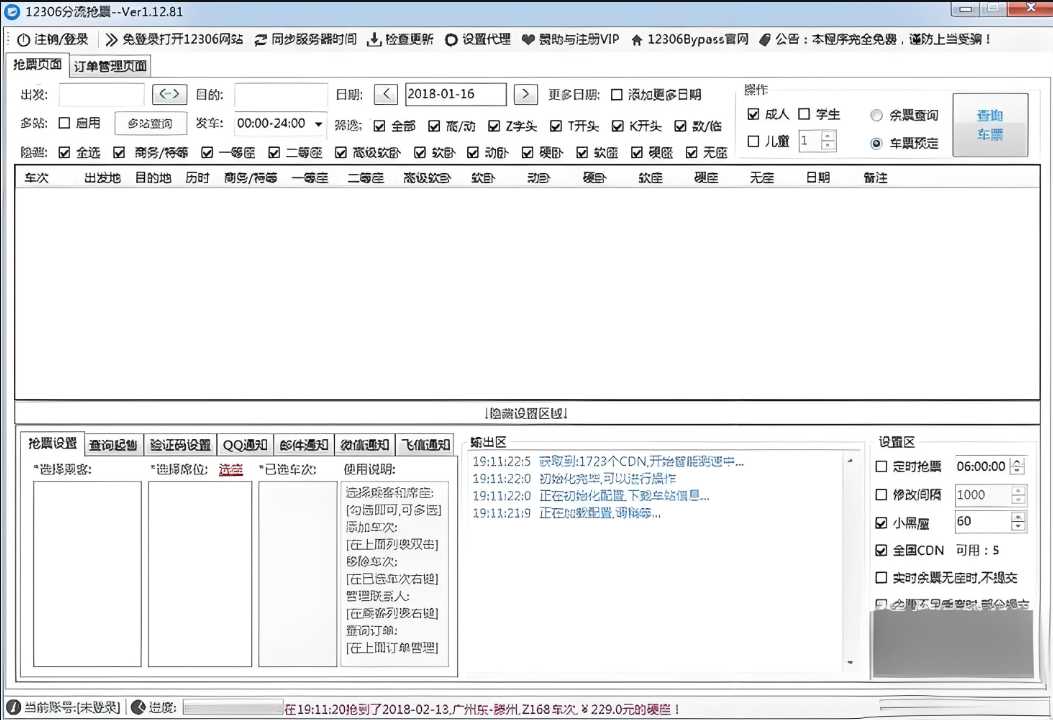Click the left arrow next to the date

[386, 94]
